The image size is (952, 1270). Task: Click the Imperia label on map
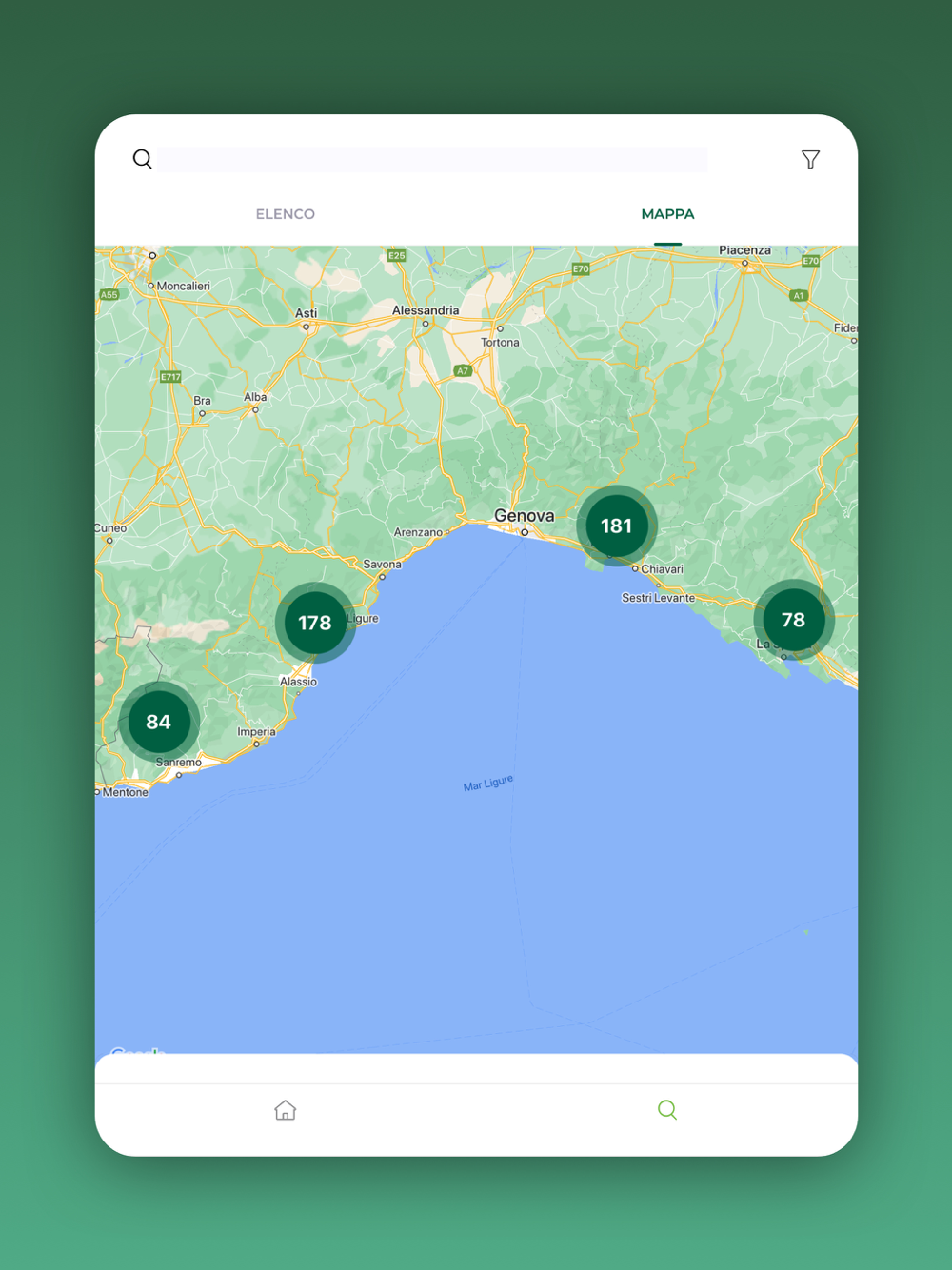(x=256, y=732)
